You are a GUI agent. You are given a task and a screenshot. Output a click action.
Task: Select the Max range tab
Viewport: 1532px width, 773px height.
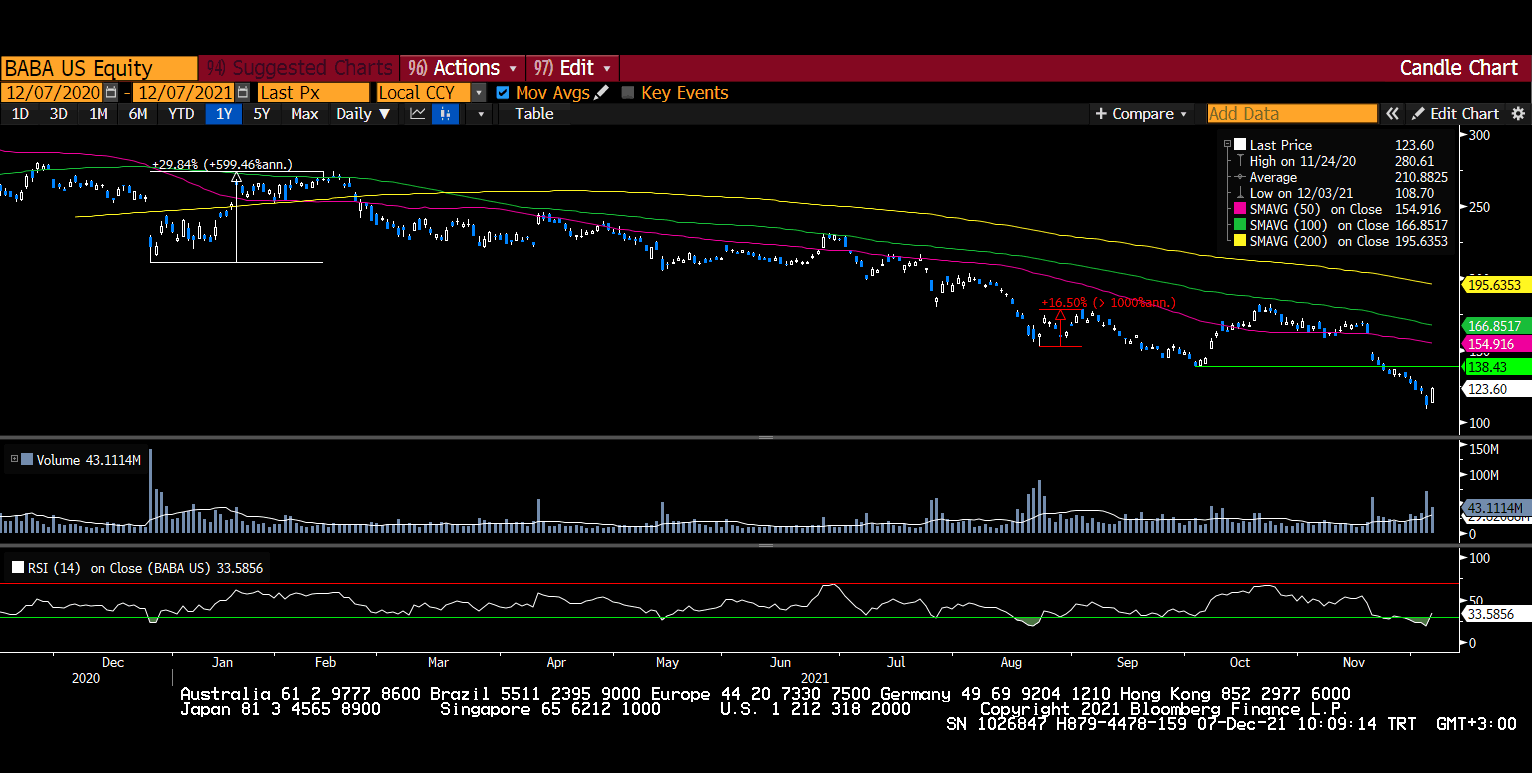305,114
